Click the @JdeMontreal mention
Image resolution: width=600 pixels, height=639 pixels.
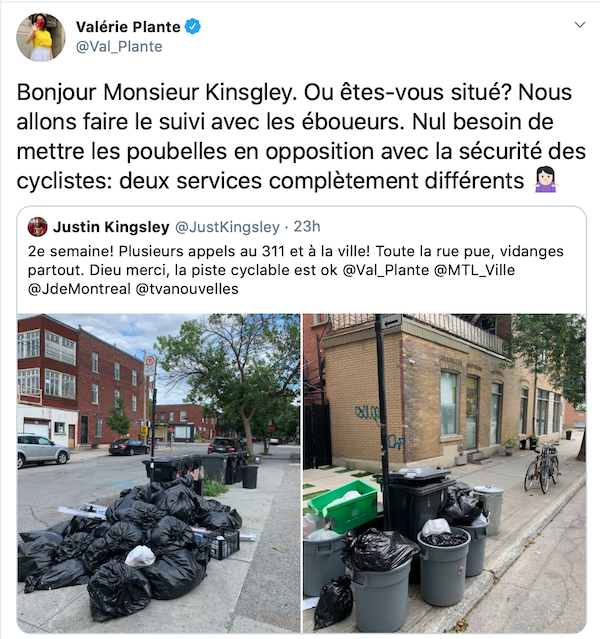coord(79,289)
